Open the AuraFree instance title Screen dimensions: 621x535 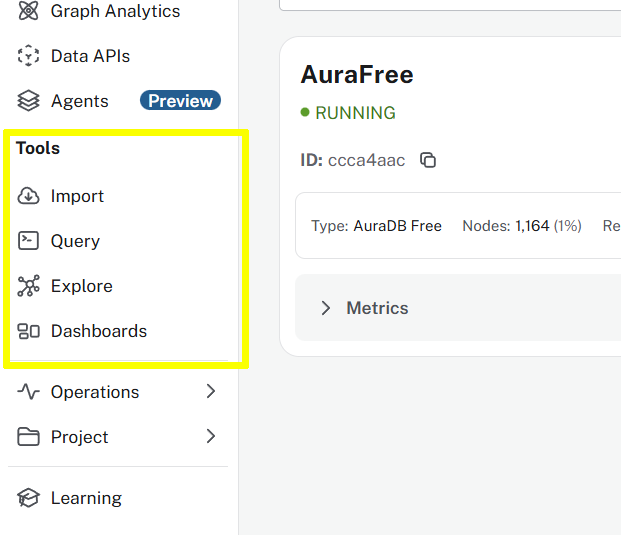pyautogui.click(x=357, y=75)
